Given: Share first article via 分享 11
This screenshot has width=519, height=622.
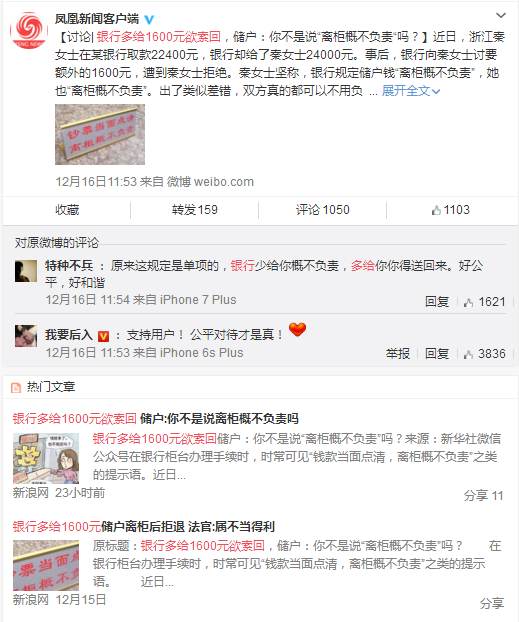Looking at the screenshot, I should click(x=483, y=495).
